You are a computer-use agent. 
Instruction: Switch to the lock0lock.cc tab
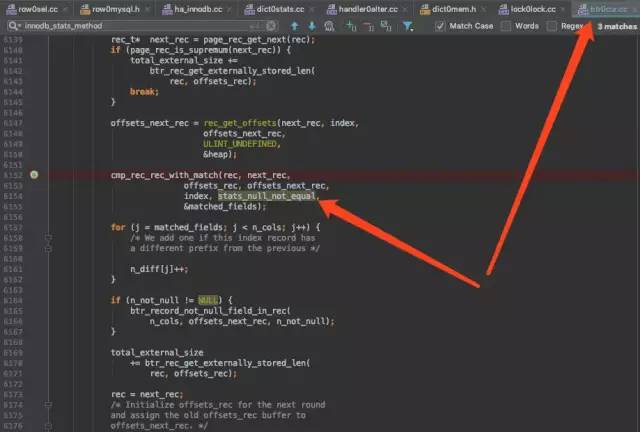tap(533, 9)
